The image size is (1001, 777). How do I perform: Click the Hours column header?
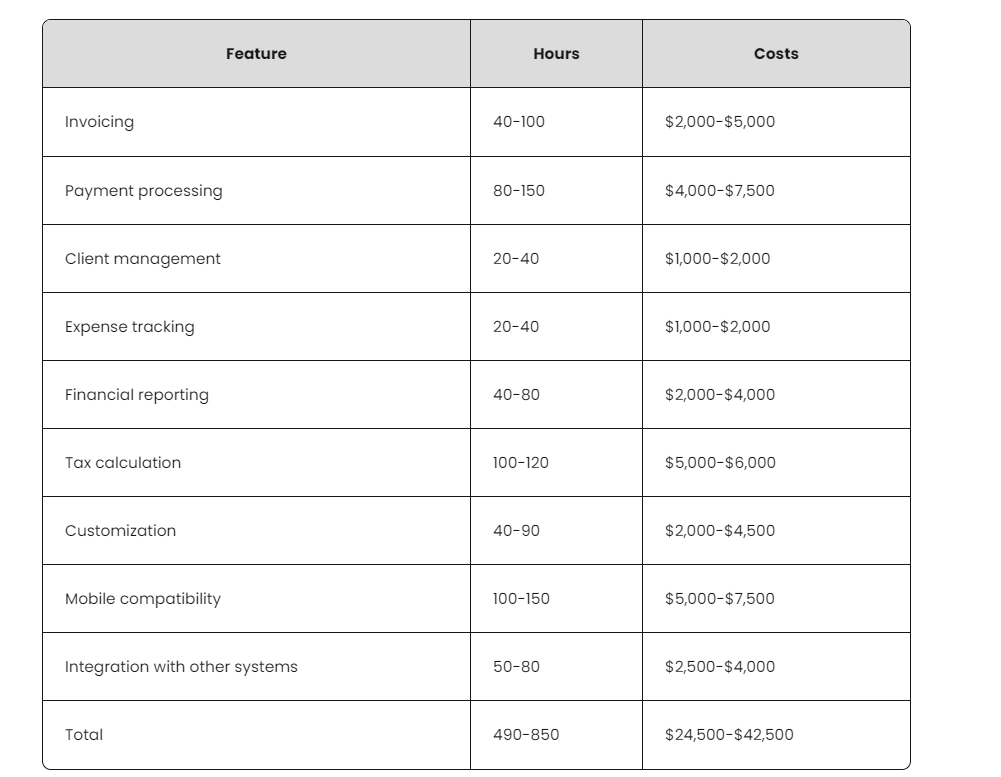(x=556, y=54)
